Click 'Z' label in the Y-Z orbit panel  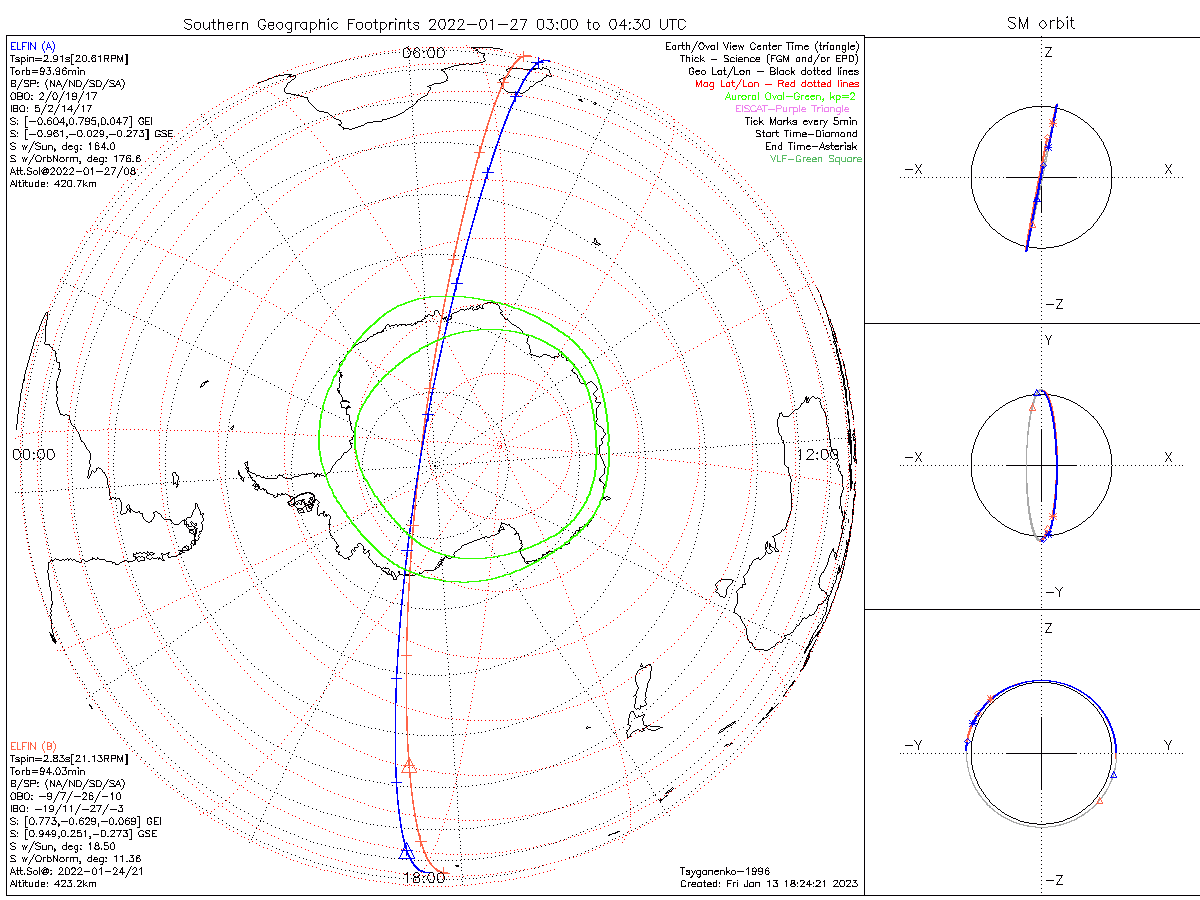(1049, 628)
